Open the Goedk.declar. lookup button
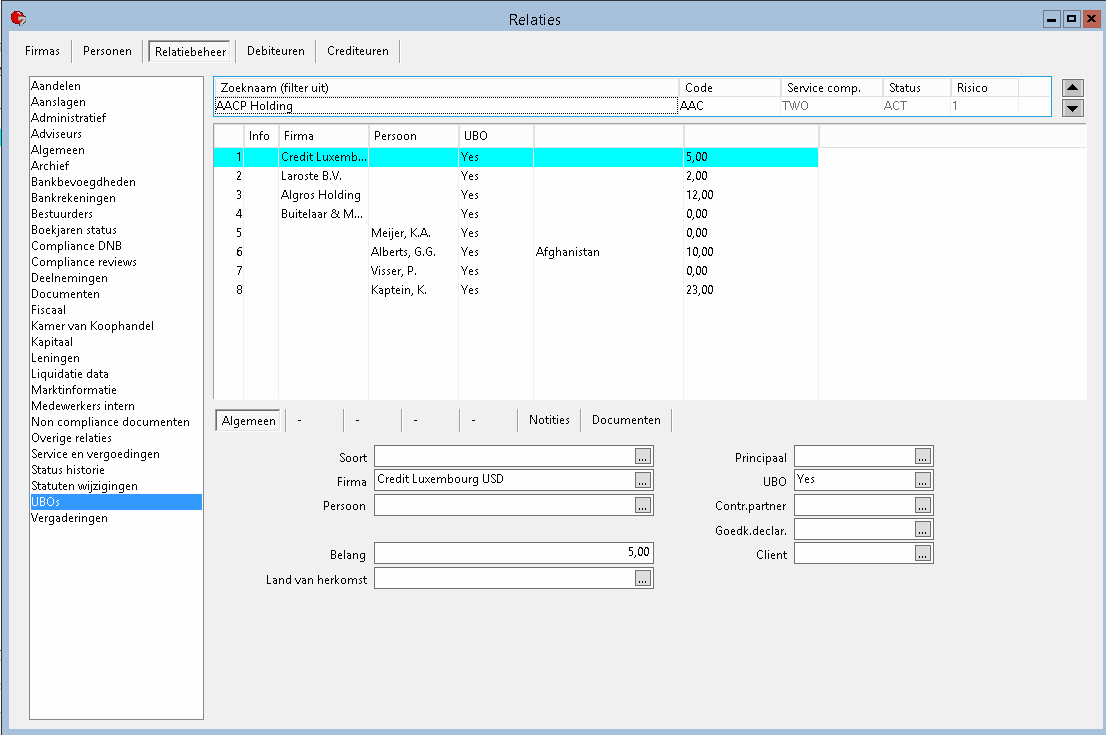The image size is (1106, 735). point(923,529)
